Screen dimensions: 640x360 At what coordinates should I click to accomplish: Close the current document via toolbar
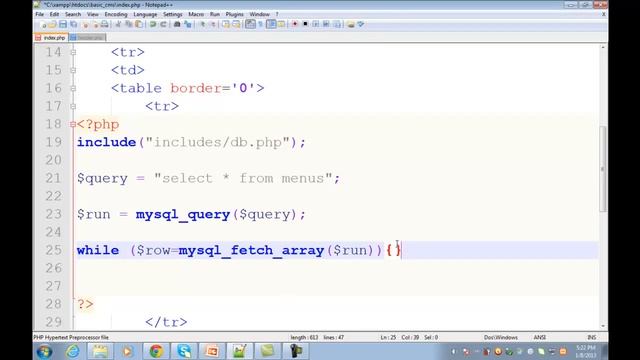coord(85,24)
